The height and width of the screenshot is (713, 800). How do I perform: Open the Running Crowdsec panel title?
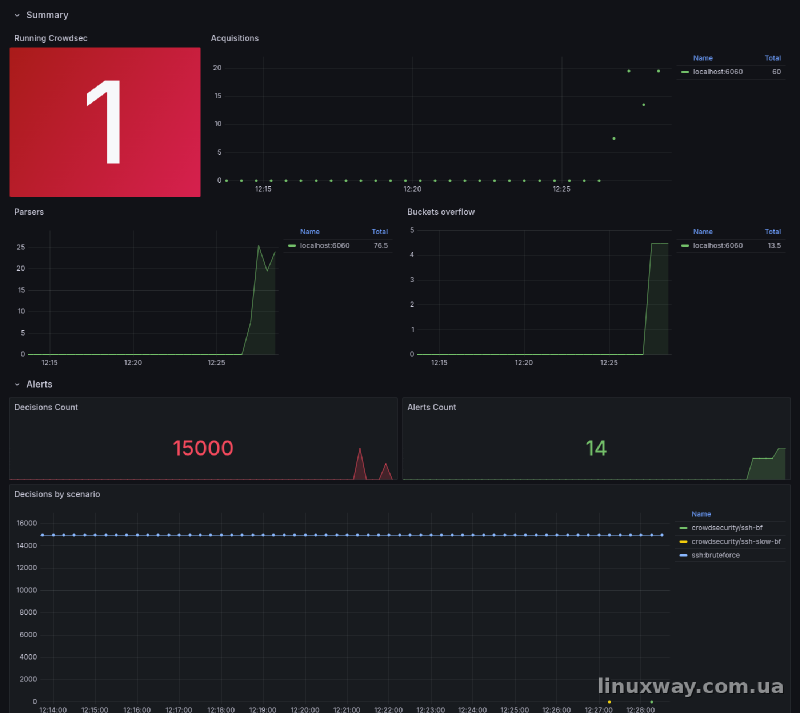coord(51,38)
